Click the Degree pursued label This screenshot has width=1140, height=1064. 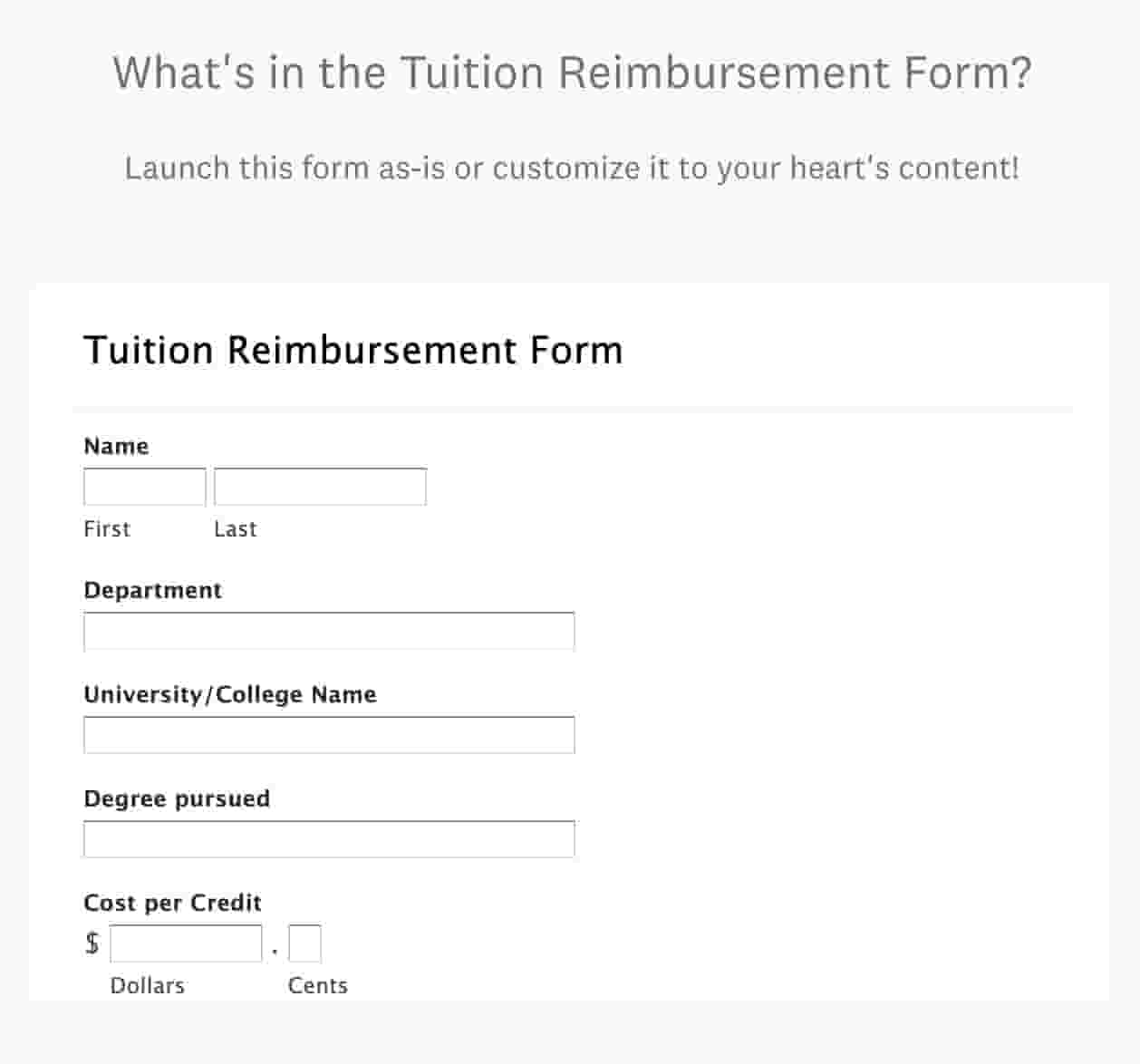pyautogui.click(x=177, y=798)
